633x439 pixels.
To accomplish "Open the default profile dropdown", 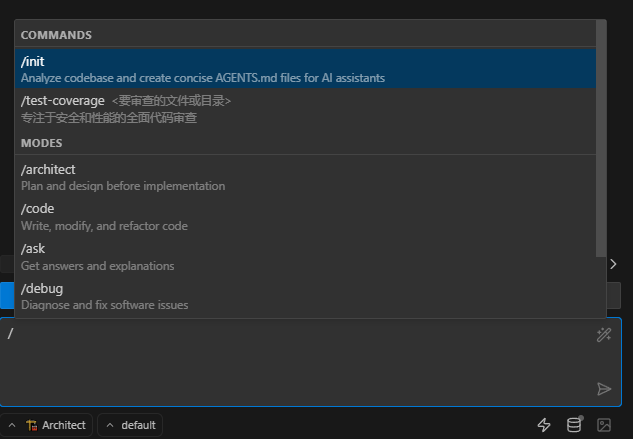I will pos(130,425).
